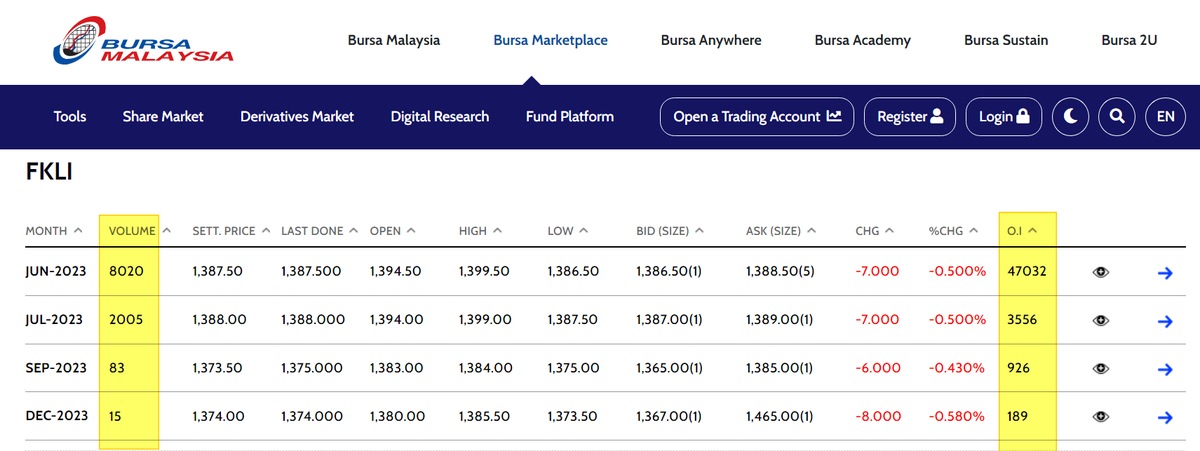Watch SEP-2023 contract via eye icon
The image size is (1200, 451).
tap(1101, 369)
